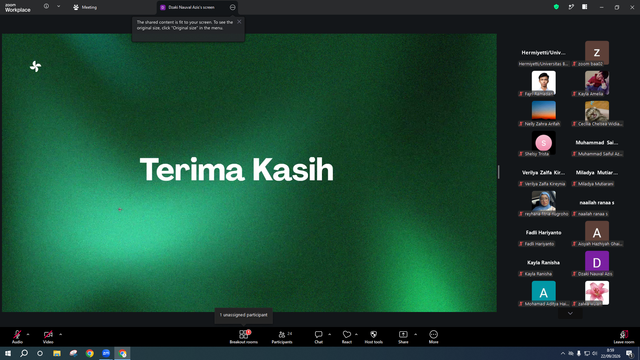Click the Leave room icon

point(624,337)
